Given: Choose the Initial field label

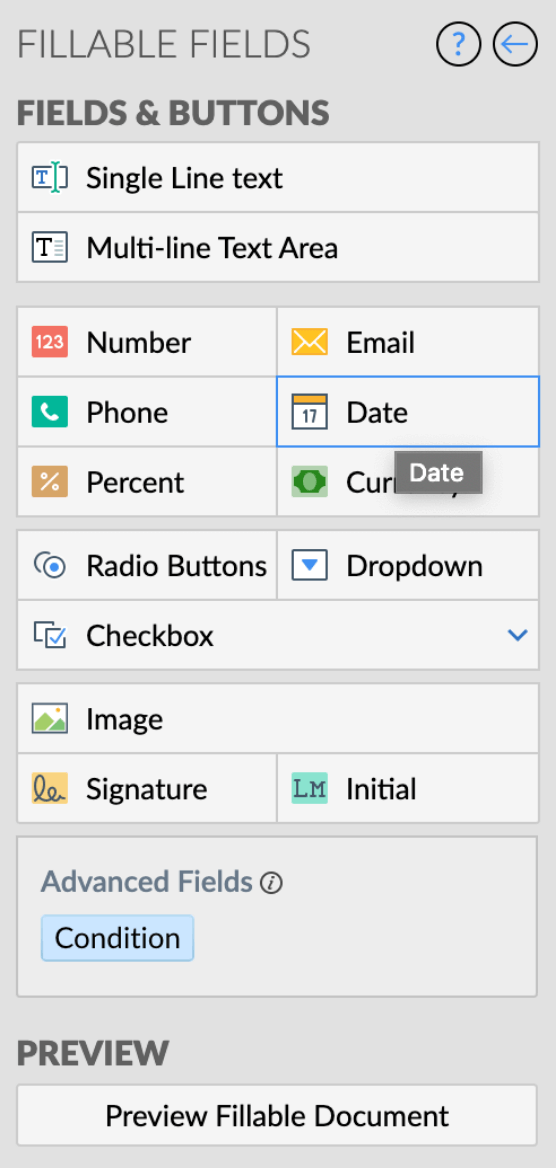Looking at the screenshot, I should 381,789.
